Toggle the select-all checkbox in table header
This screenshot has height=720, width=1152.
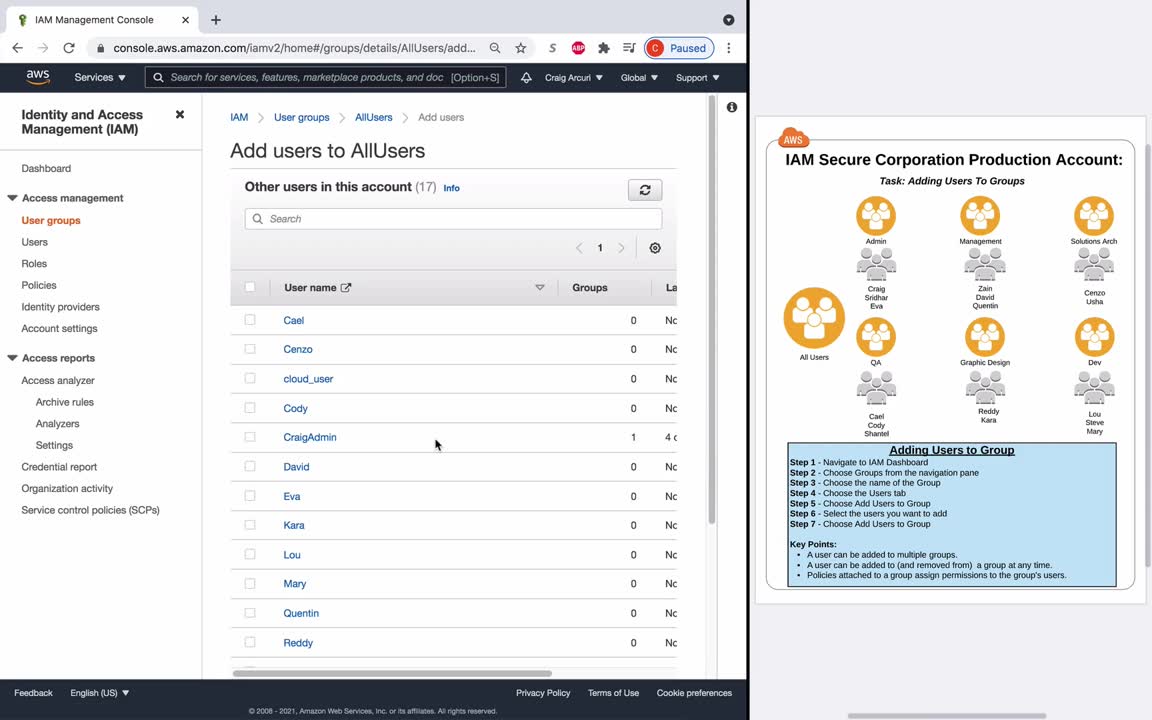[x=250, y=287]
